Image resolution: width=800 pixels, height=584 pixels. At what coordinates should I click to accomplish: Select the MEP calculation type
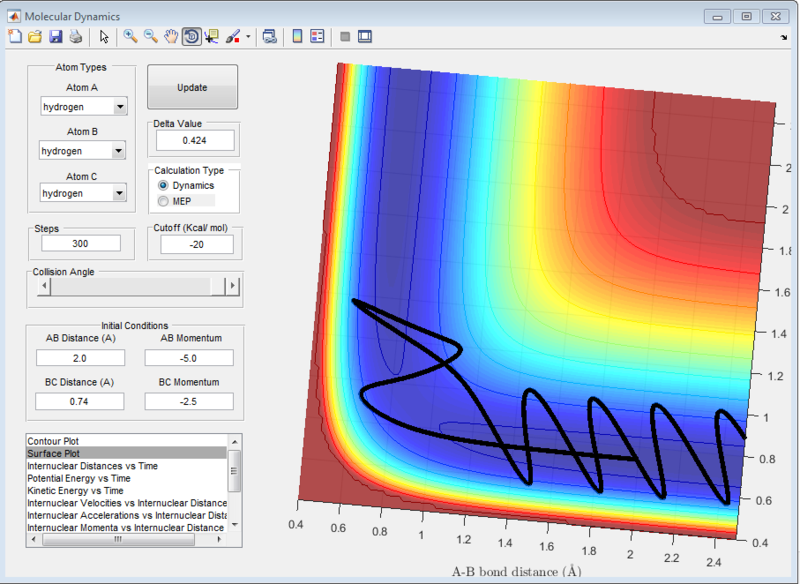coord(165,201)
